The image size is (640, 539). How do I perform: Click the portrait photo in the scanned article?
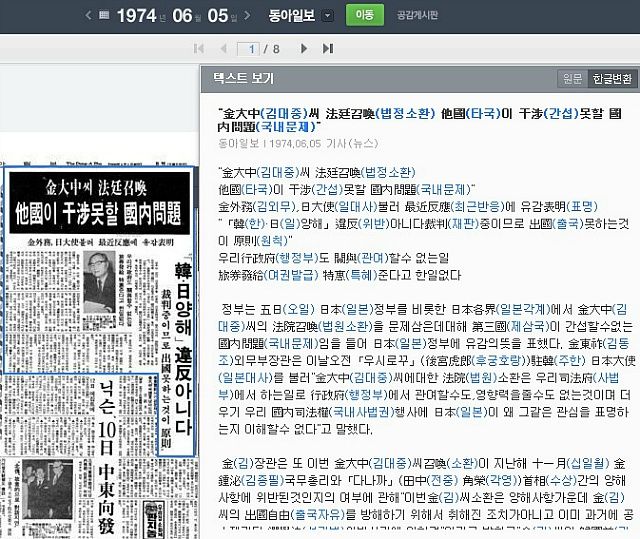click(99, 282)
